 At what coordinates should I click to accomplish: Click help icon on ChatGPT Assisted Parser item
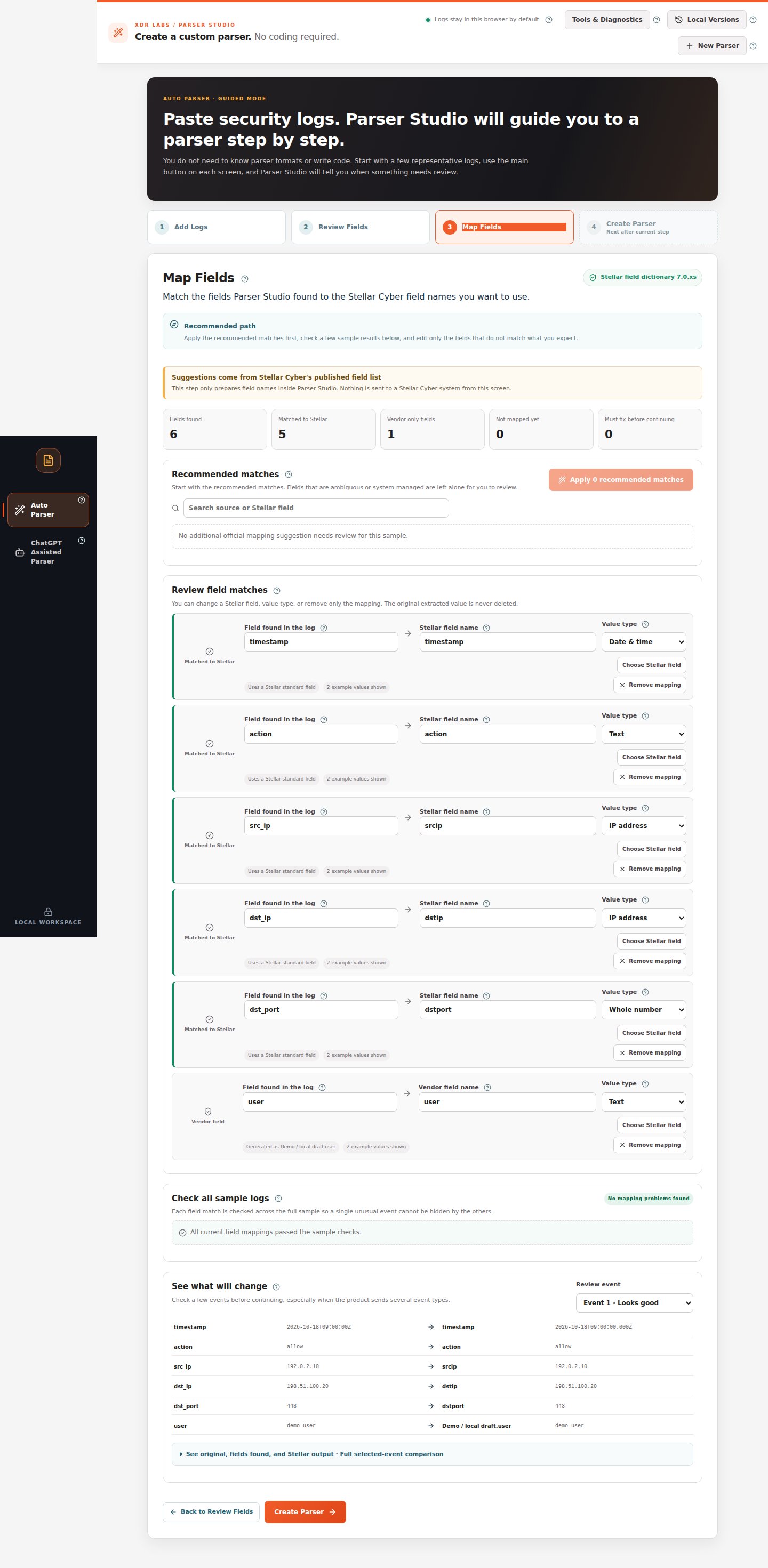pos(82,541)
